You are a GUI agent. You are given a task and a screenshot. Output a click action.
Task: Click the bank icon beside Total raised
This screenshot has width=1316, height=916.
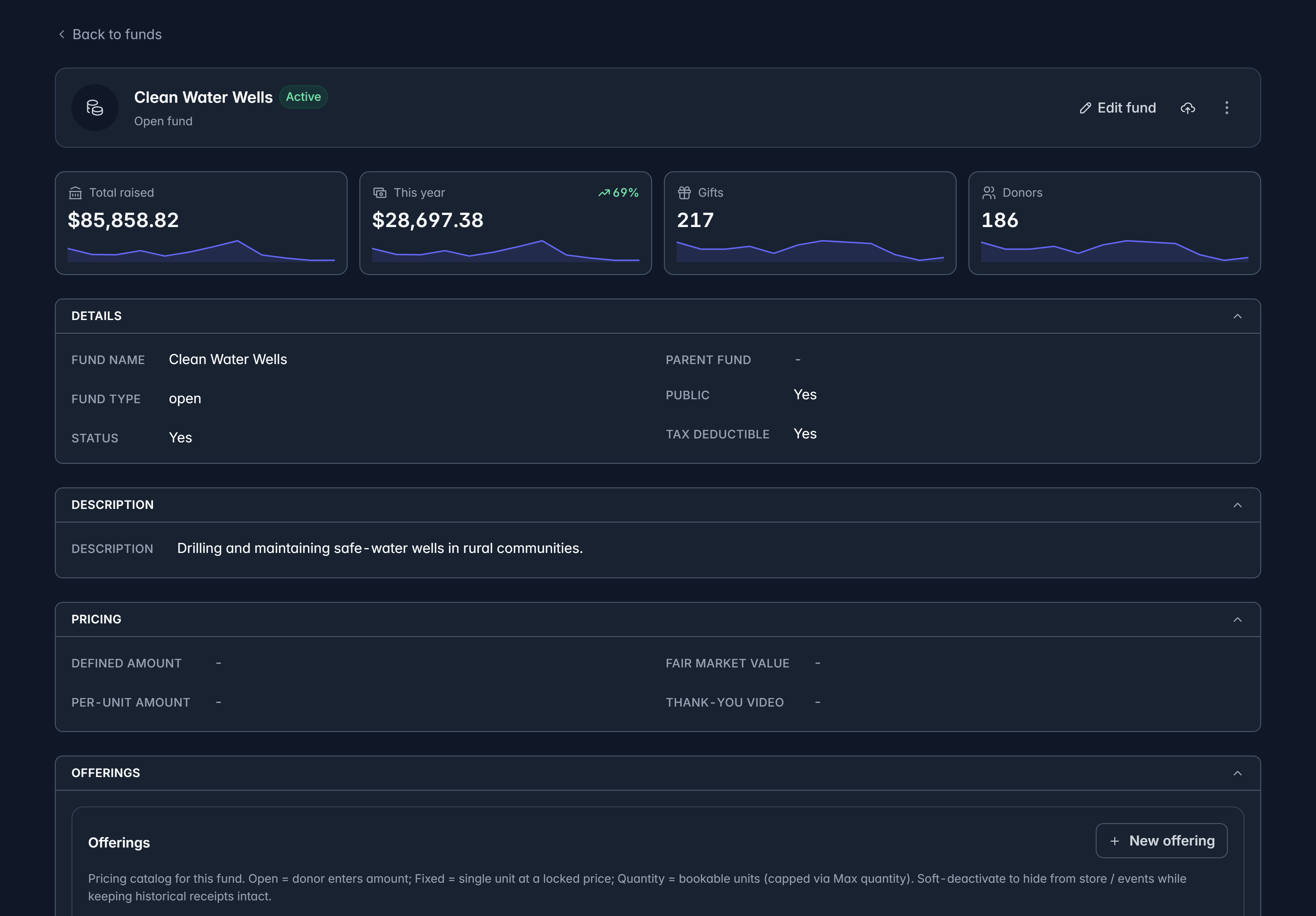click(75, 193)
